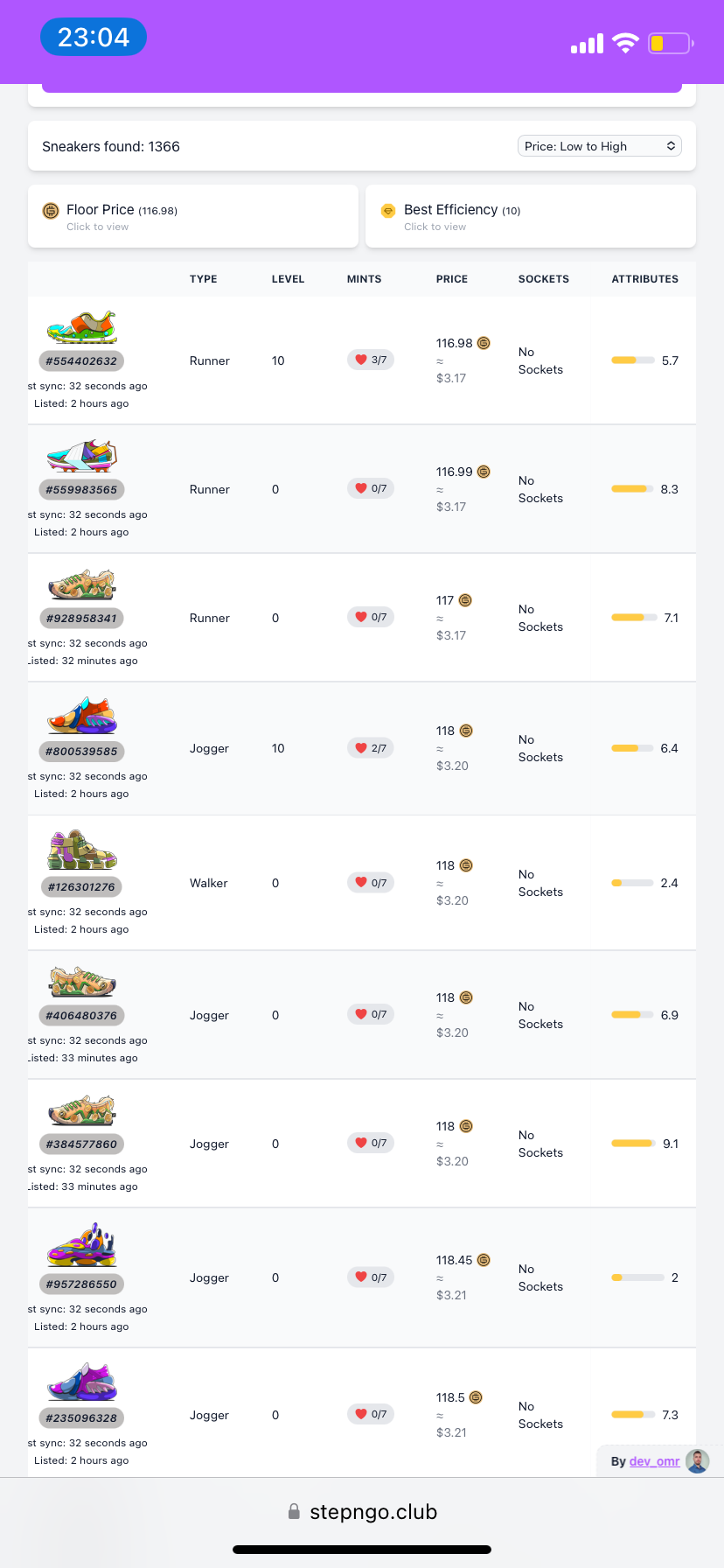The image size is (724, 1568).
Task: Sort by the PRICE column header
Action: click(452, 279)
